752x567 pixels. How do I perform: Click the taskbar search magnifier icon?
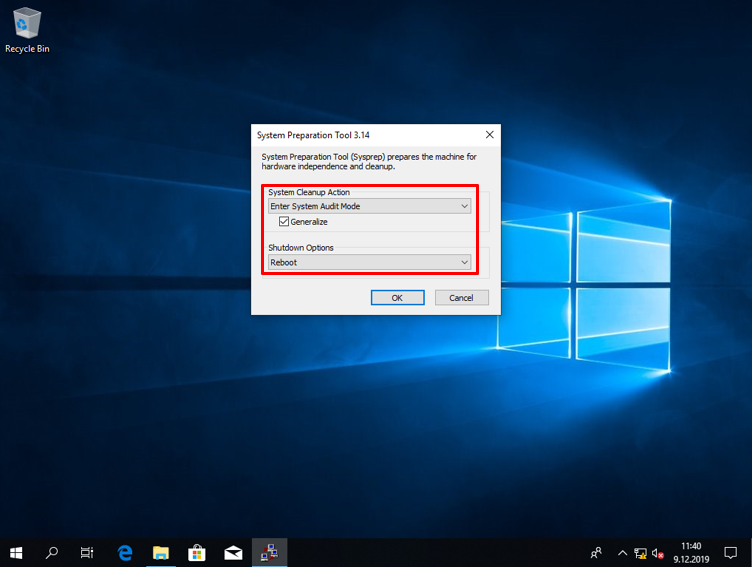point(52,553)
